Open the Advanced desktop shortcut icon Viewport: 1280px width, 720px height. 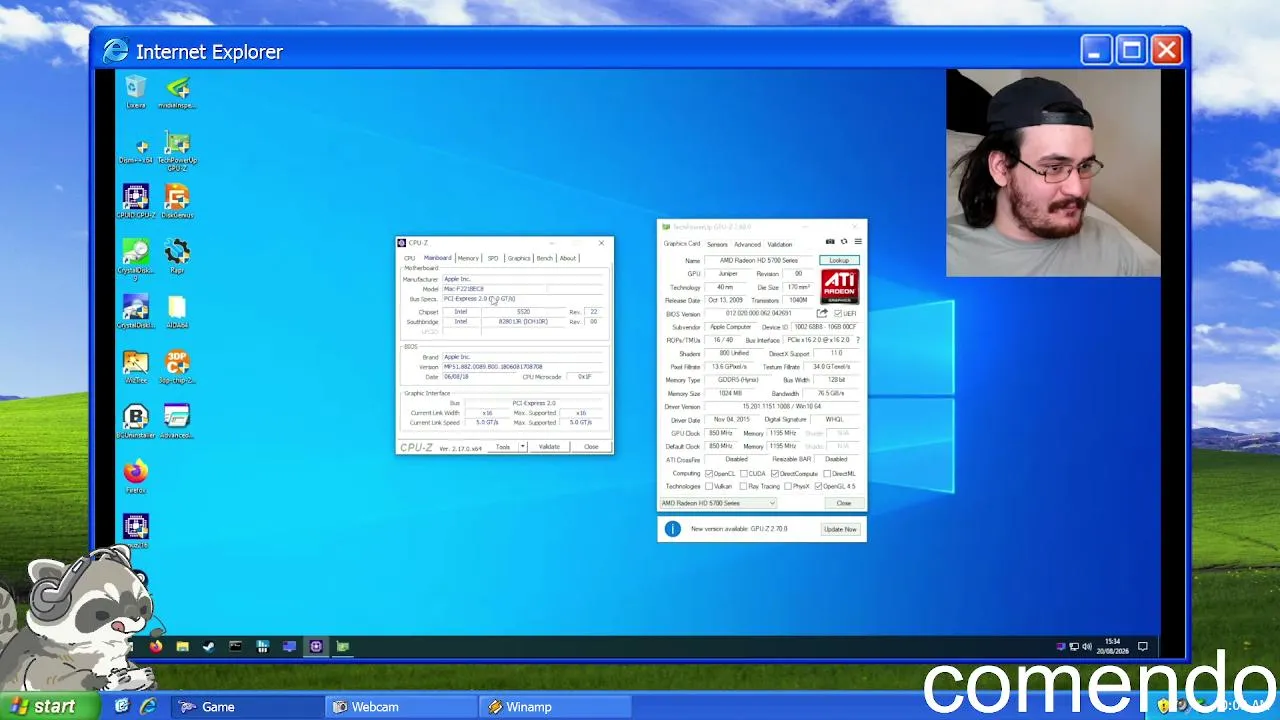tap(177, 421)
